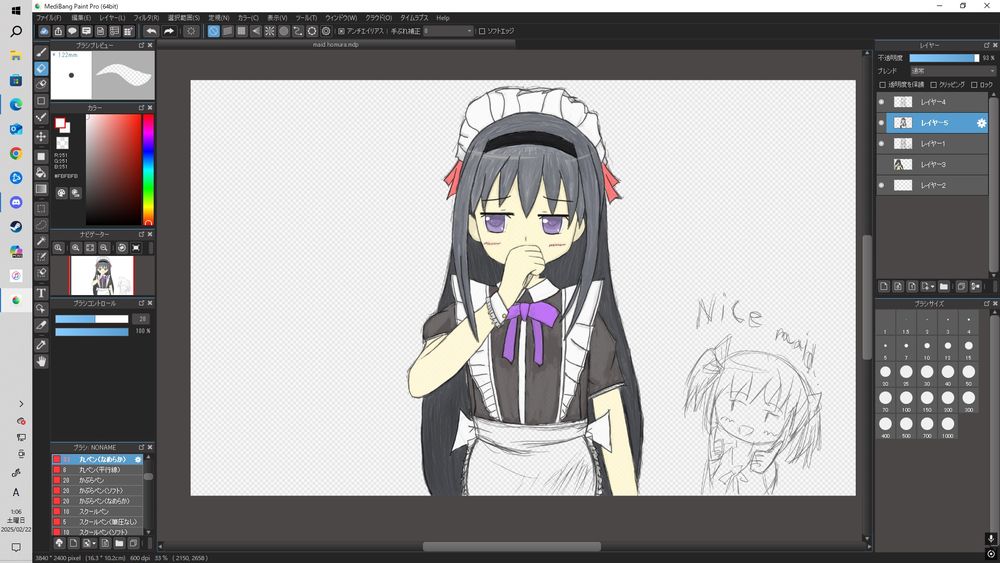Open Steam from Windows taskbar

coord(16,227)
